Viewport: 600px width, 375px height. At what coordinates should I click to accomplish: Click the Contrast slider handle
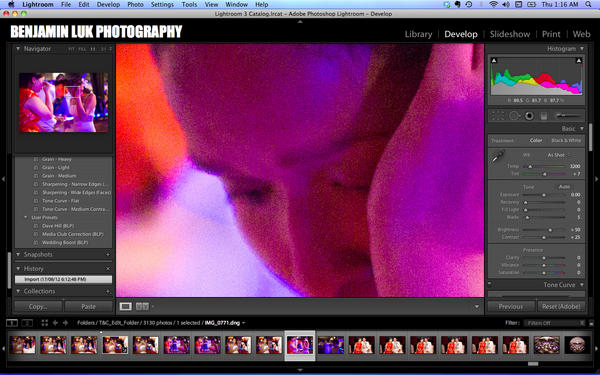click(544, 237)
